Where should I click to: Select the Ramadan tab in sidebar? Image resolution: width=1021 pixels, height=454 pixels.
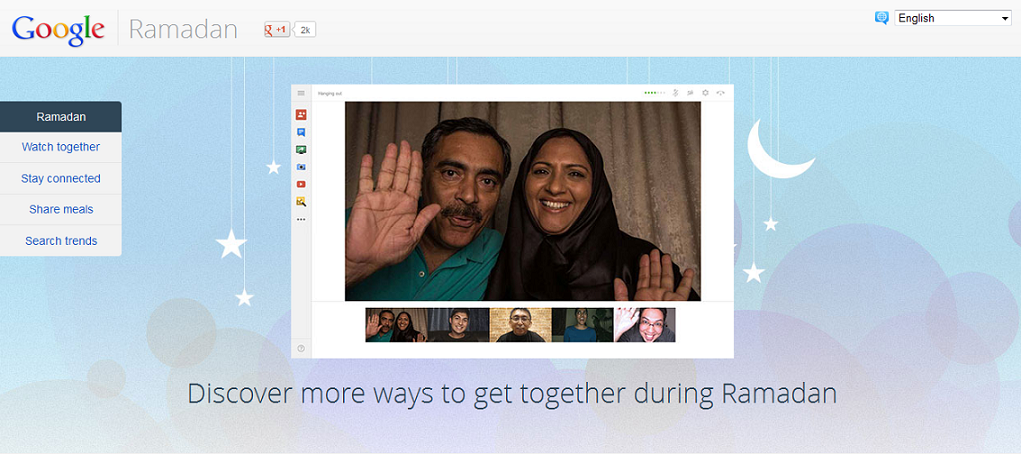pyautogui.click(x=61, y=116)
